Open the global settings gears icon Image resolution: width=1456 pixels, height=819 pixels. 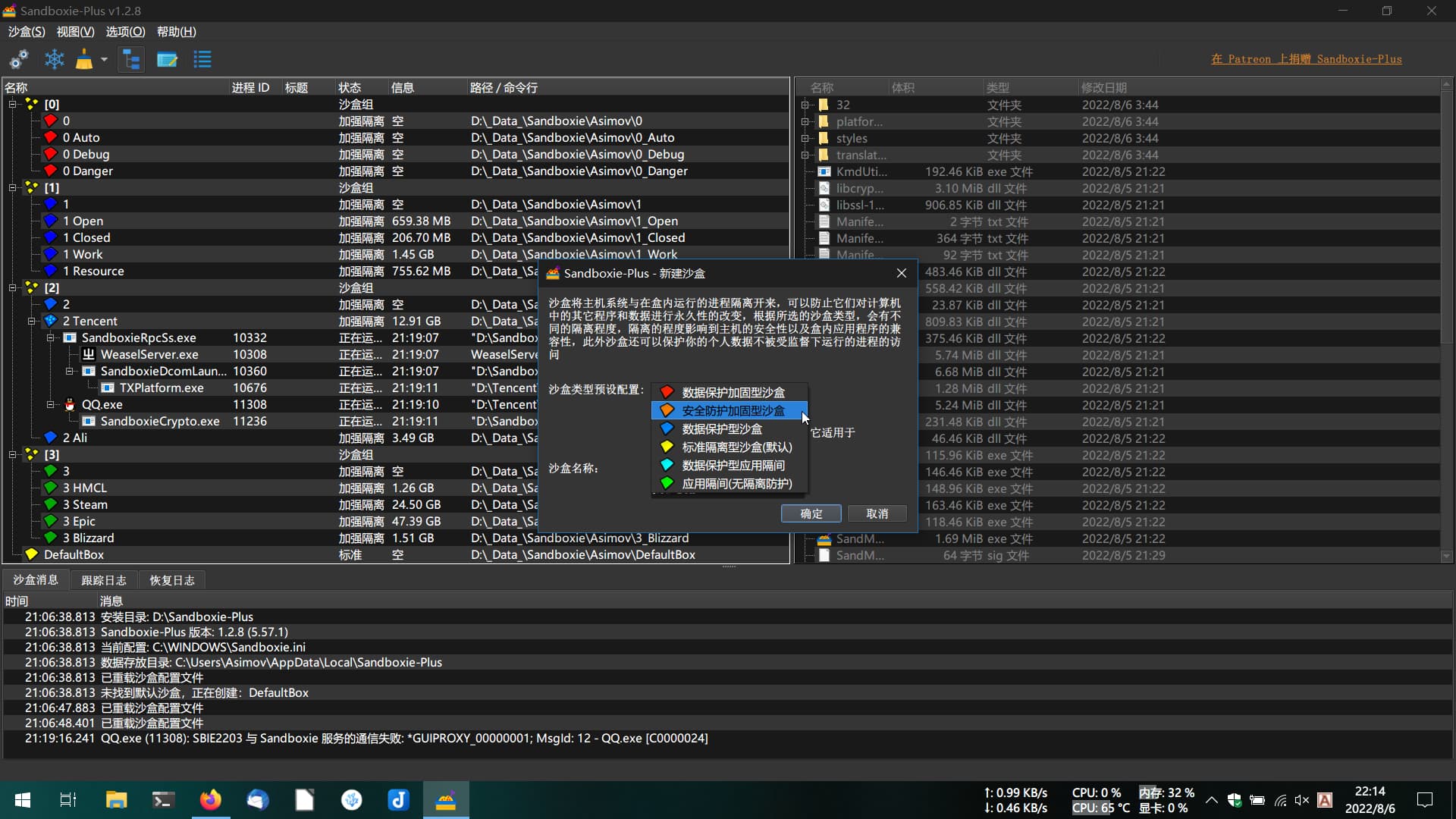pos(19,59)
